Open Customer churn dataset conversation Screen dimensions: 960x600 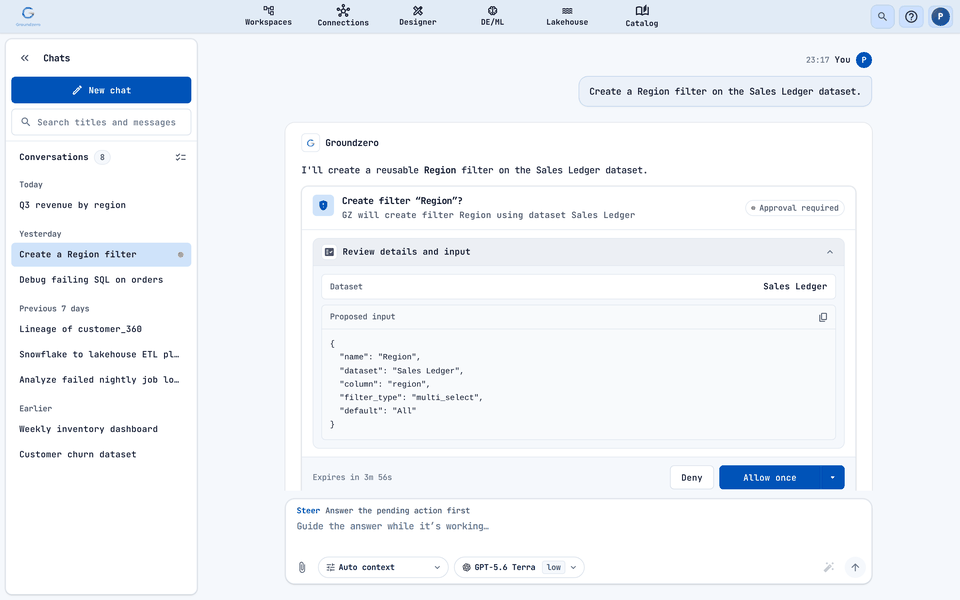(101, 454)
